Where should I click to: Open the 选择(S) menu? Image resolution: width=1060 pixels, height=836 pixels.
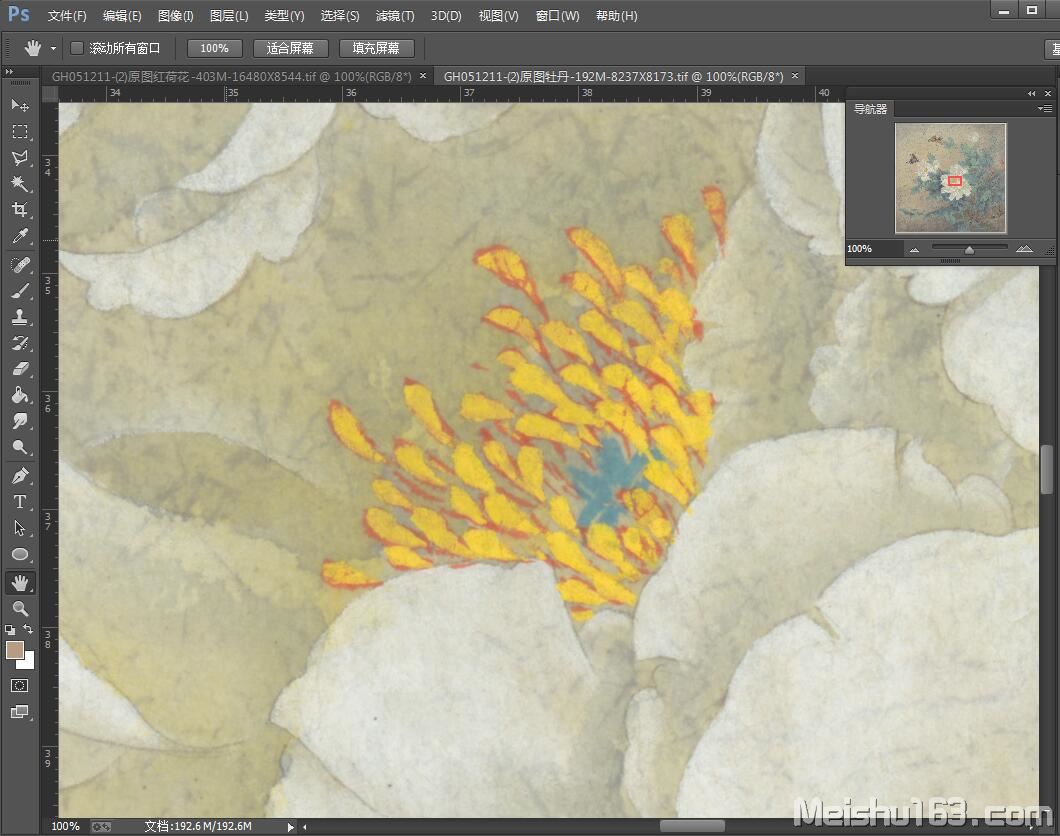(x=339, y=16)
